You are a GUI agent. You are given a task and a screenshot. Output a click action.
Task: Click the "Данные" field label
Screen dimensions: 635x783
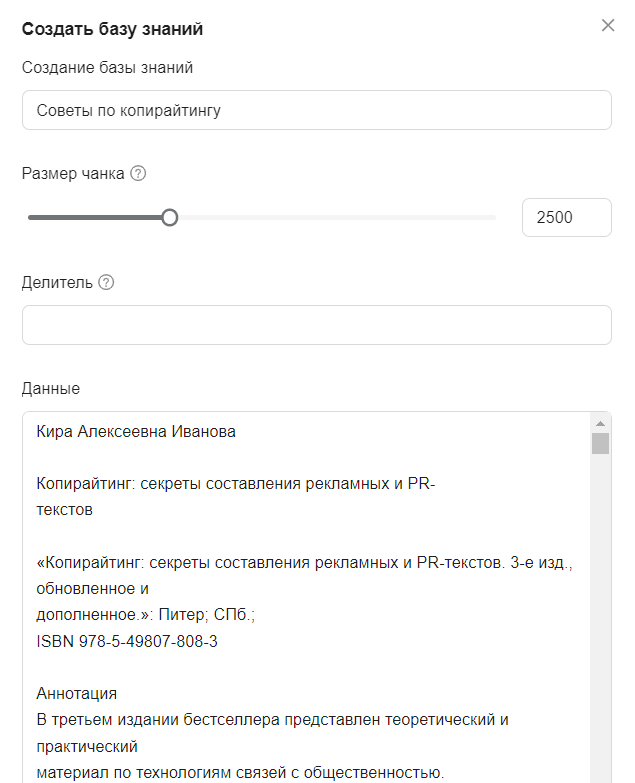[x=51, y=388]
